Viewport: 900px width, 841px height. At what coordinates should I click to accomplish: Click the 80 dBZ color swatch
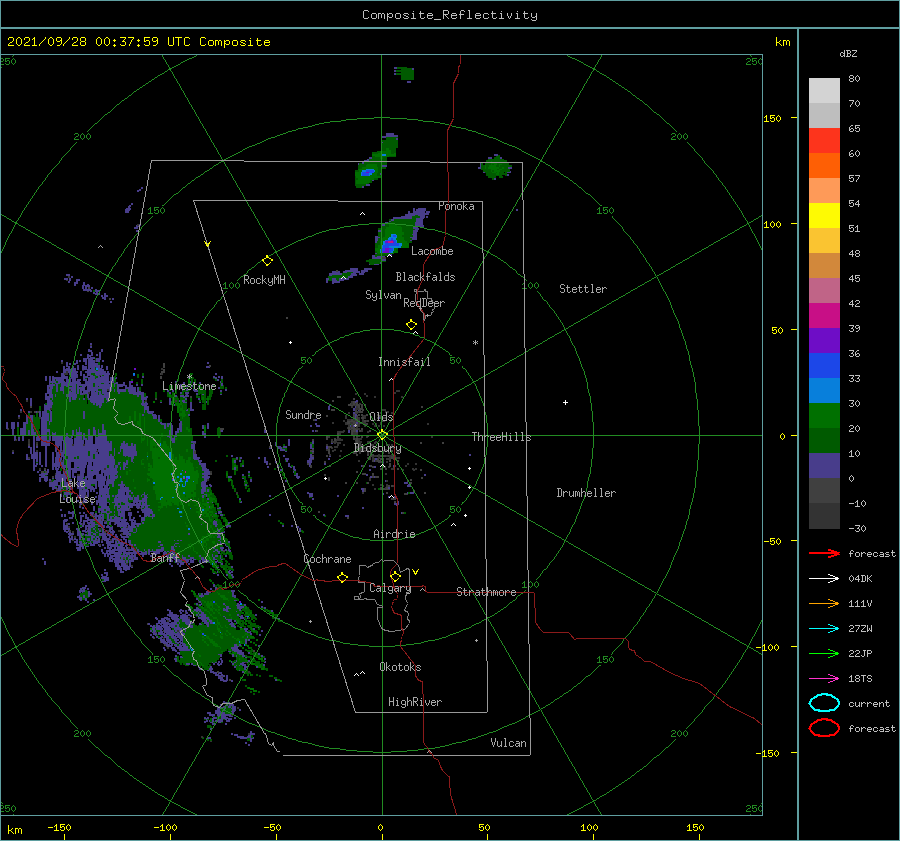click(x=824, y=90)
